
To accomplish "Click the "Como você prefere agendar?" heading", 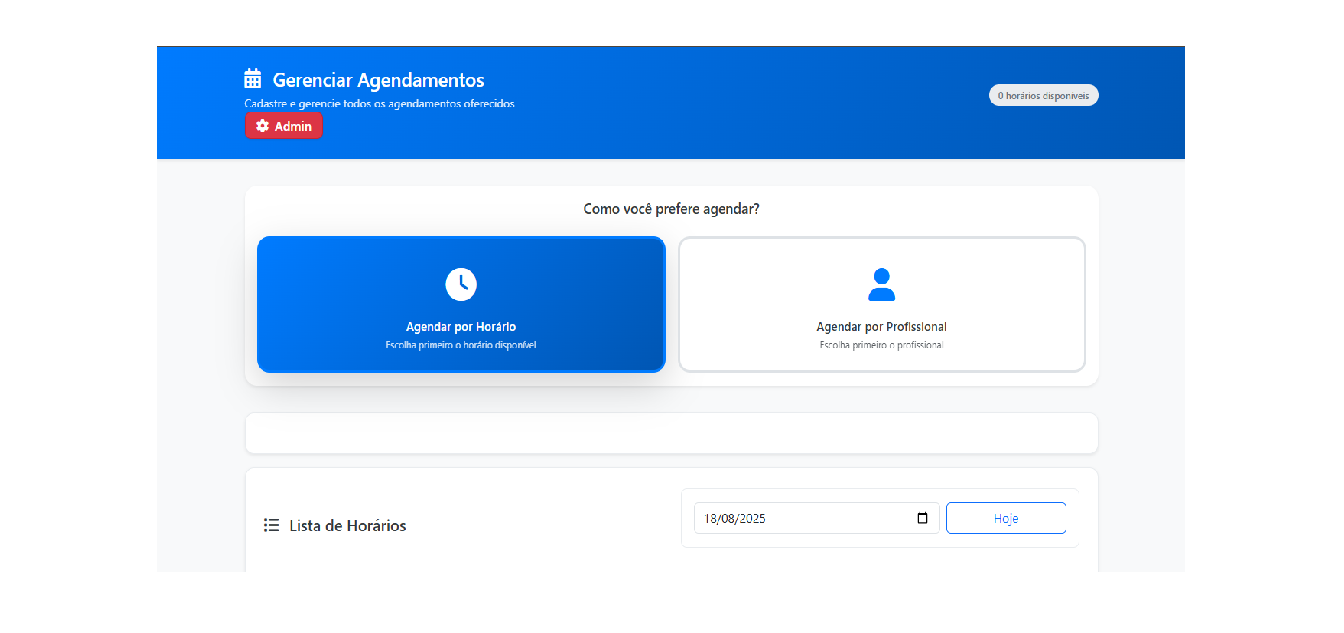I will coord(671,209).
